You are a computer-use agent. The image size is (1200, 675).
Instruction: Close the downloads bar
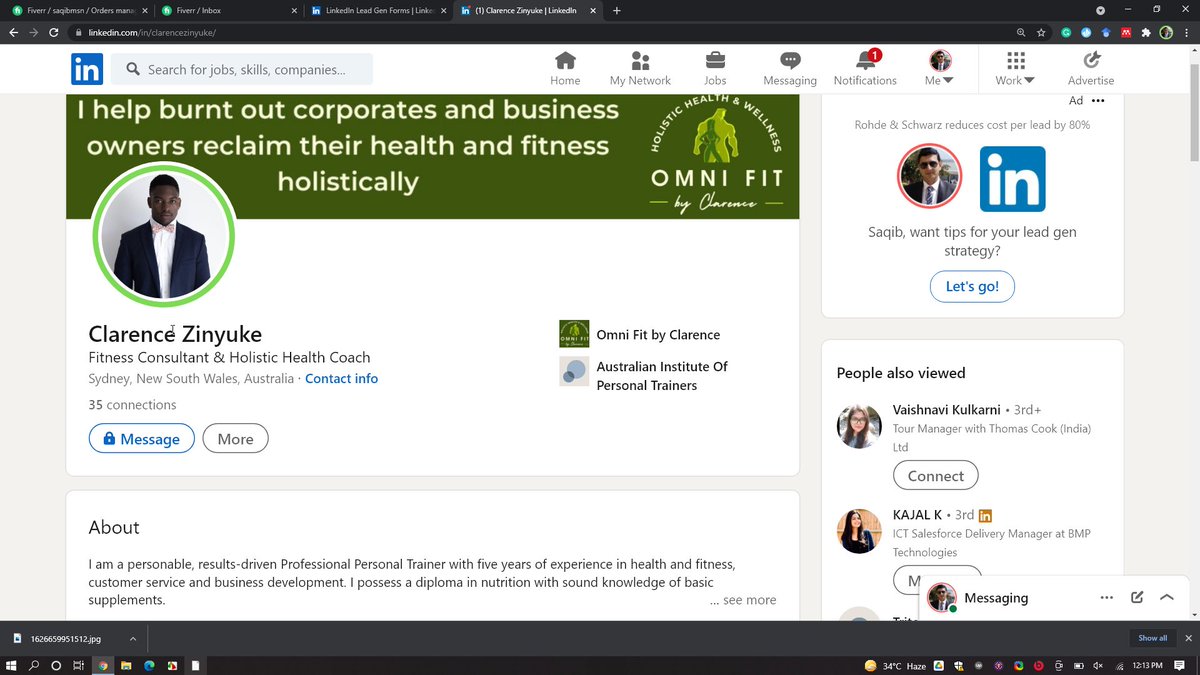coord(1189,638)
